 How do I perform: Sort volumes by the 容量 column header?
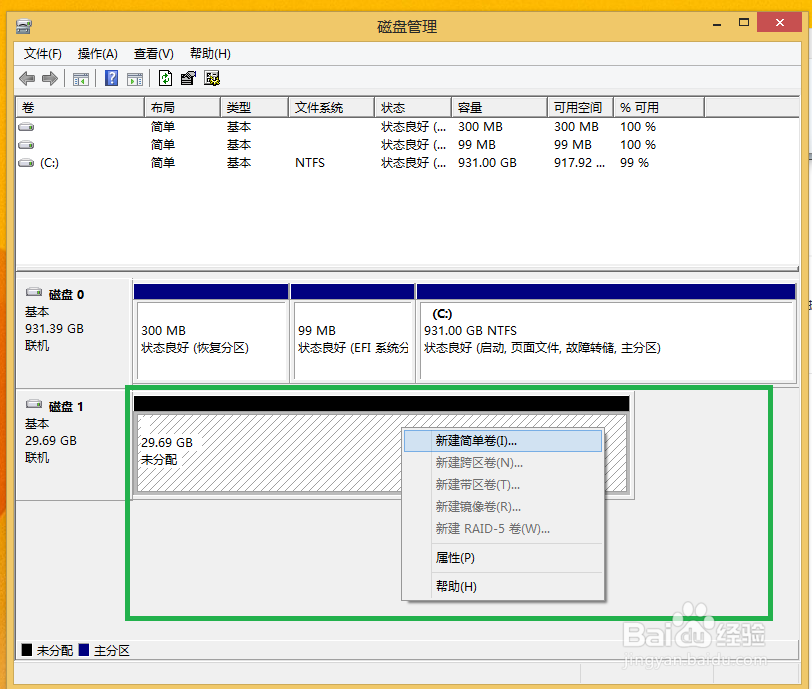(x=472, y=106)
